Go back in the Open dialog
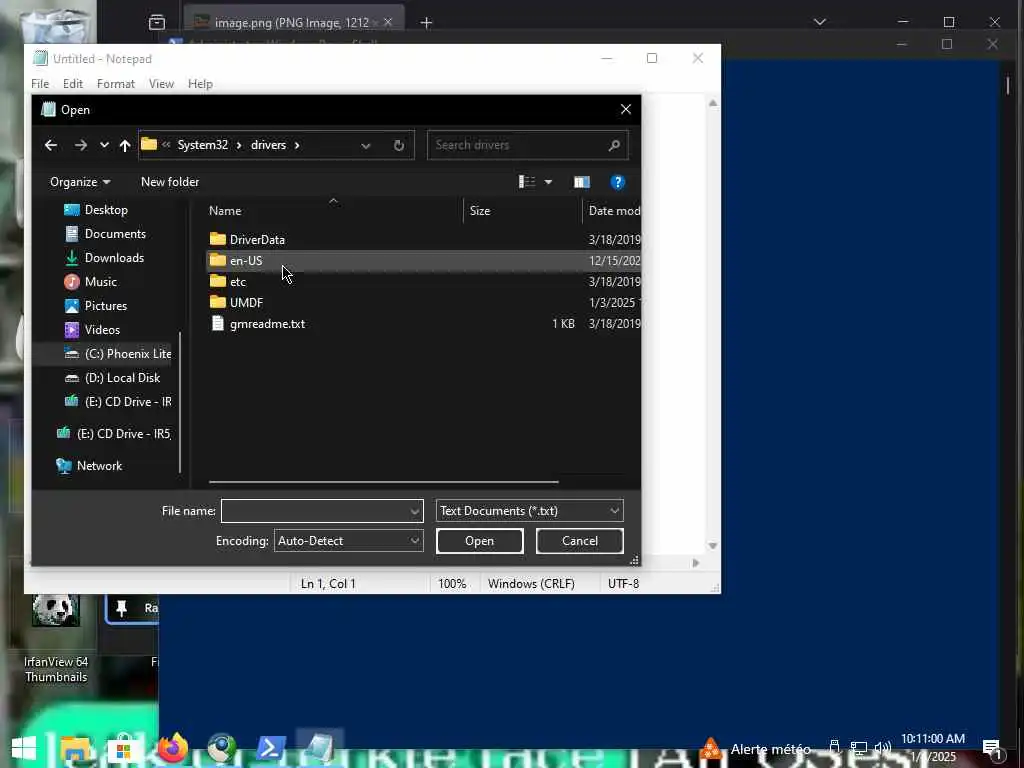 coord(51,145)
